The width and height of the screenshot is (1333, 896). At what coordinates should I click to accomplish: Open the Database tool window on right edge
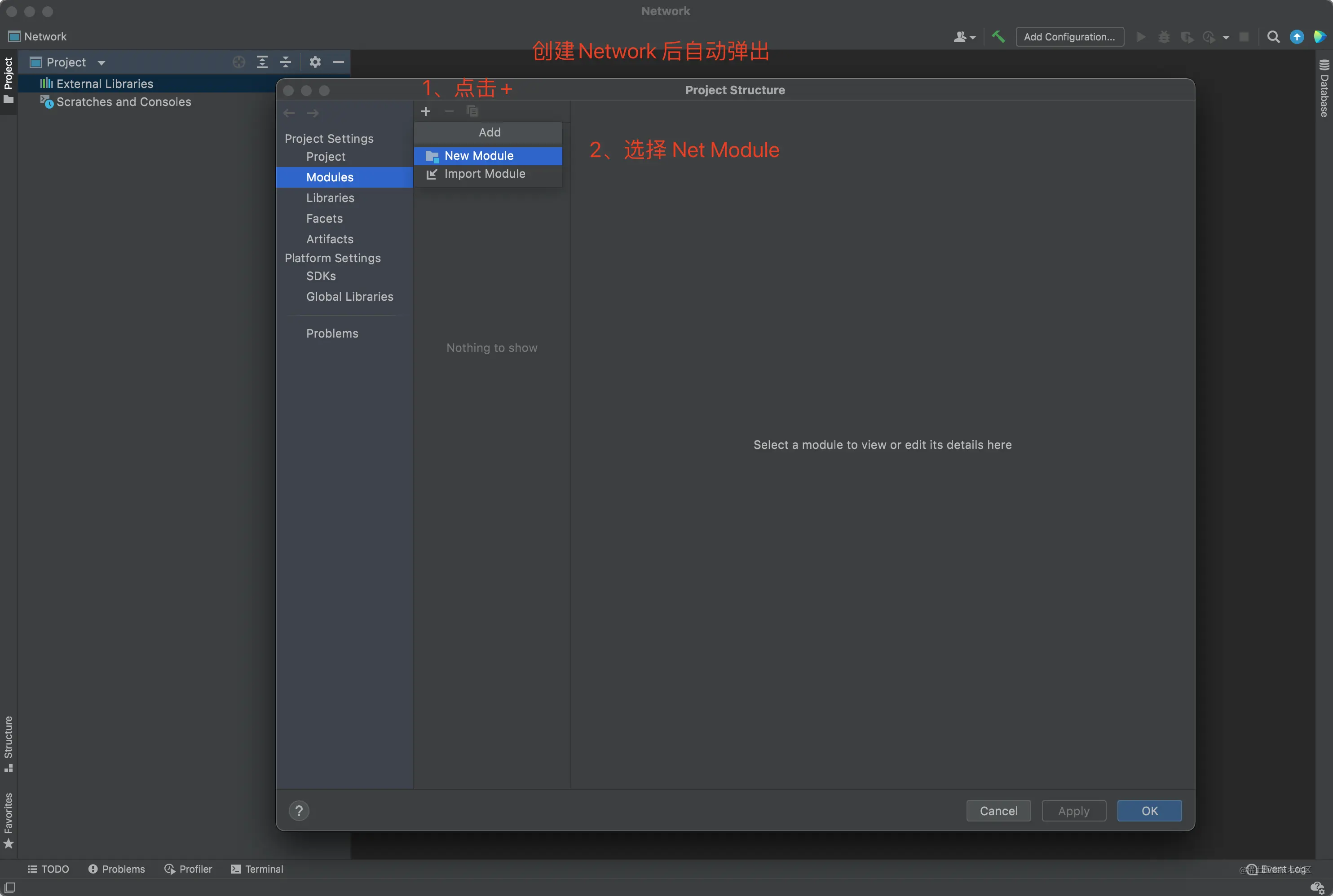(x=1324, y=88)
